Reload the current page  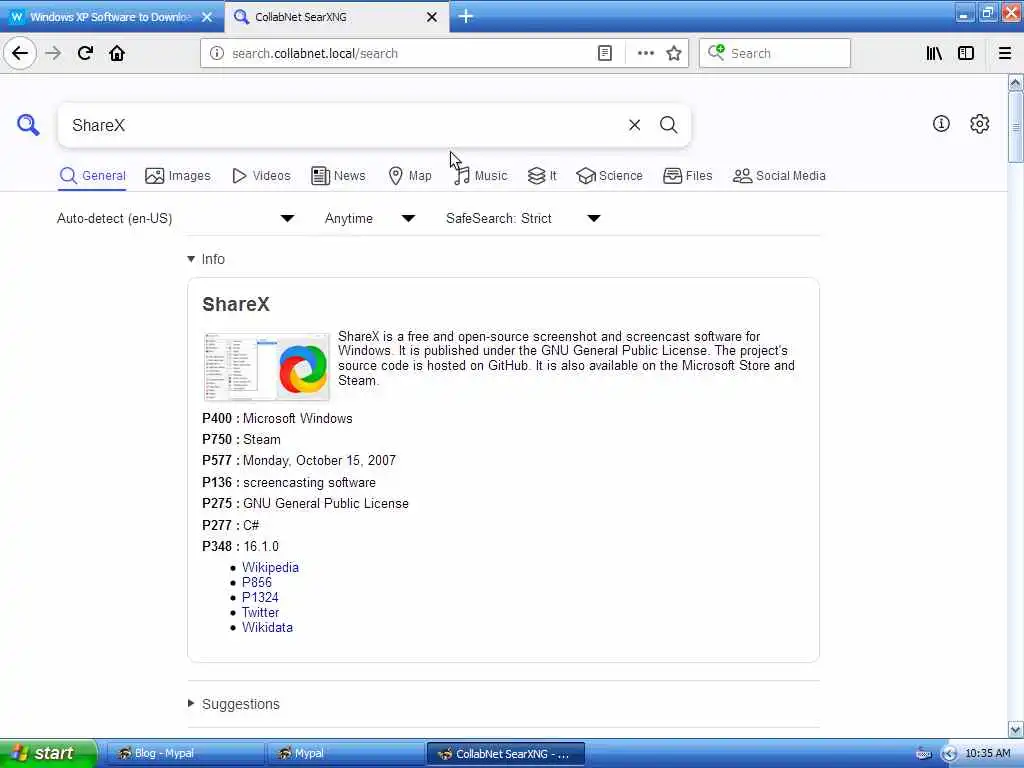pyautogui.click(x=86, y=53)
